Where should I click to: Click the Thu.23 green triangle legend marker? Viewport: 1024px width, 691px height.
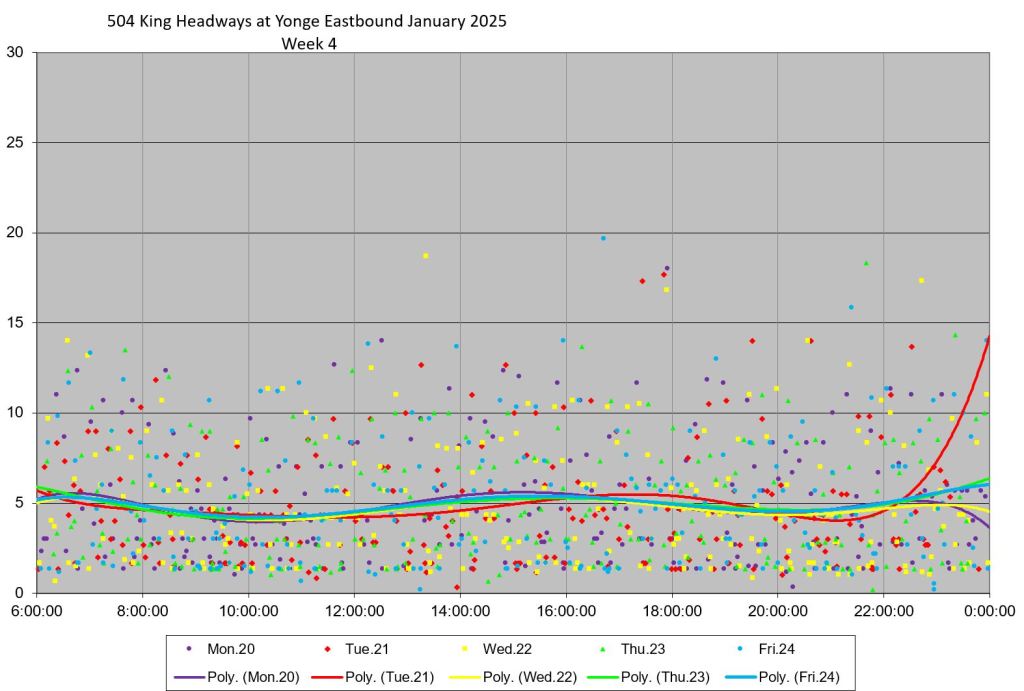click(609, 649)
